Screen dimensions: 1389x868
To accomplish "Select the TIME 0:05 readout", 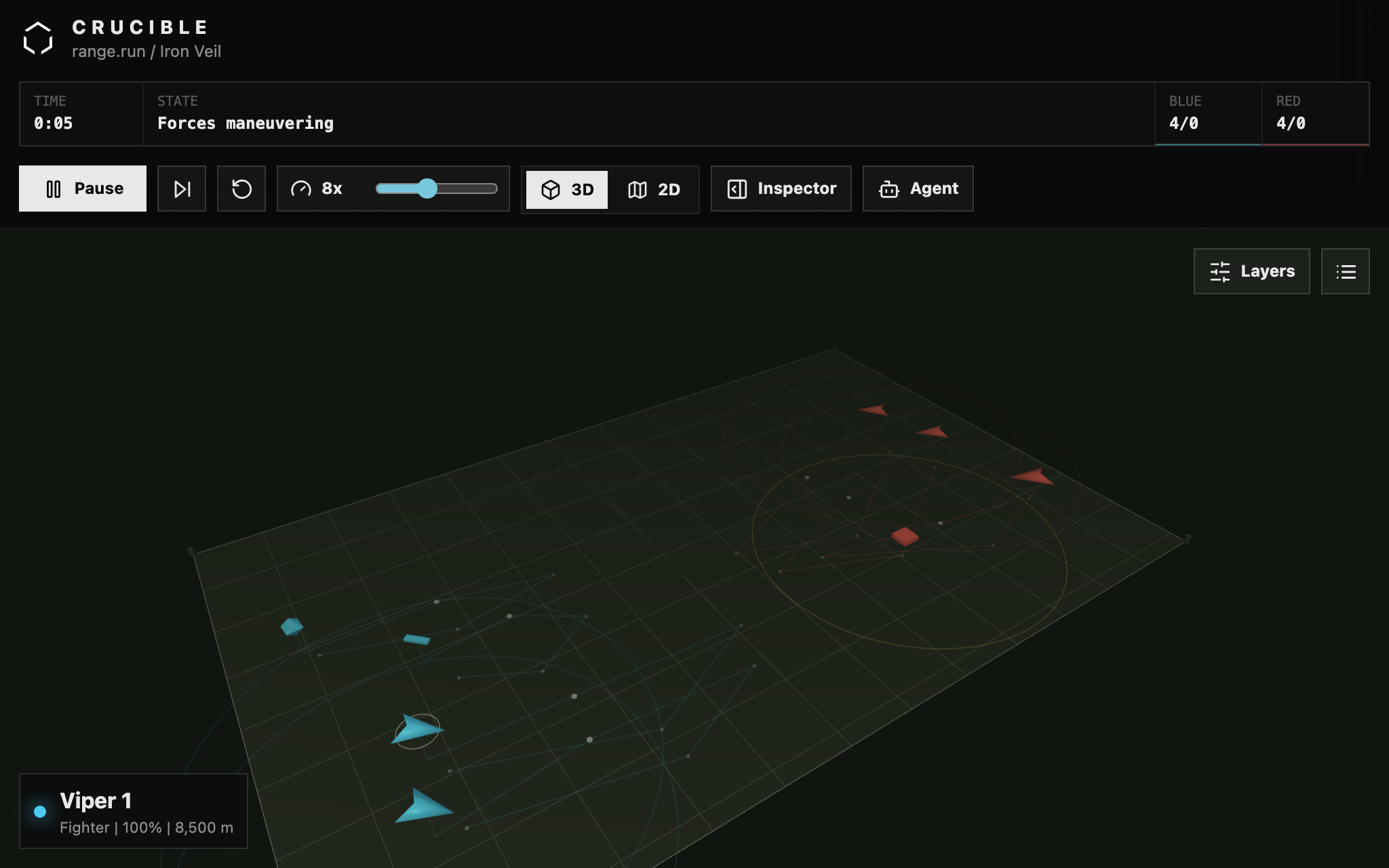I will 81,114.
